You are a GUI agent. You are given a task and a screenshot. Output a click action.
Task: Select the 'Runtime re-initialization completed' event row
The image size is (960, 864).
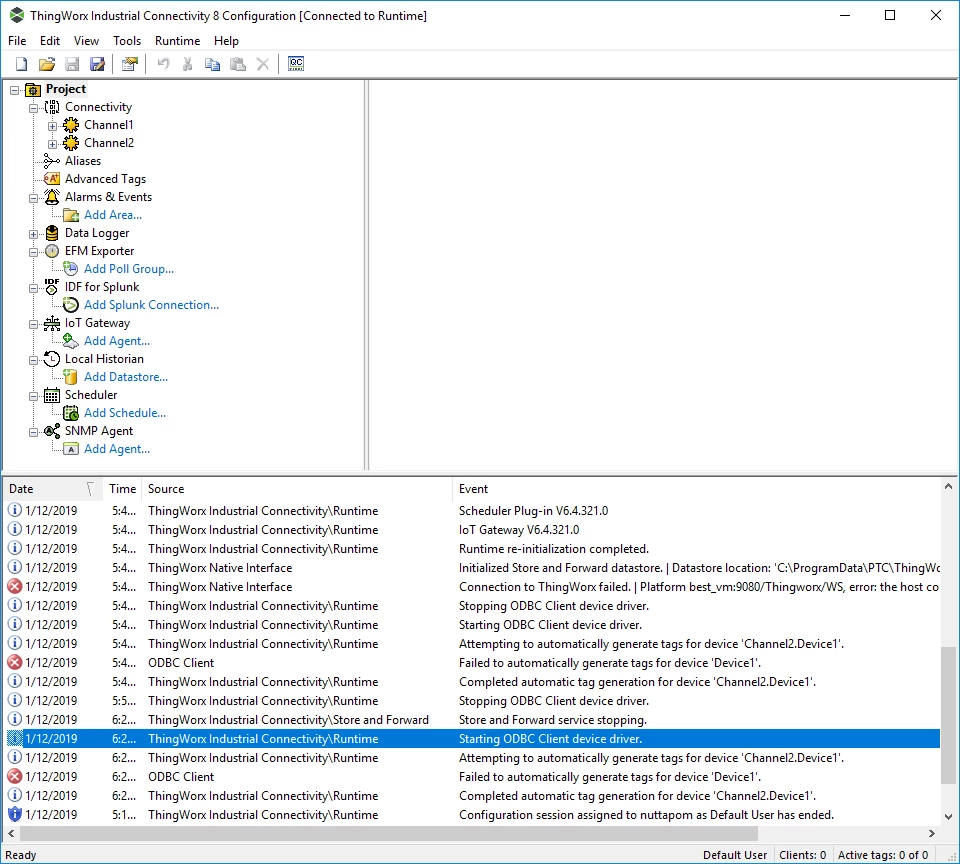(473, 549)
